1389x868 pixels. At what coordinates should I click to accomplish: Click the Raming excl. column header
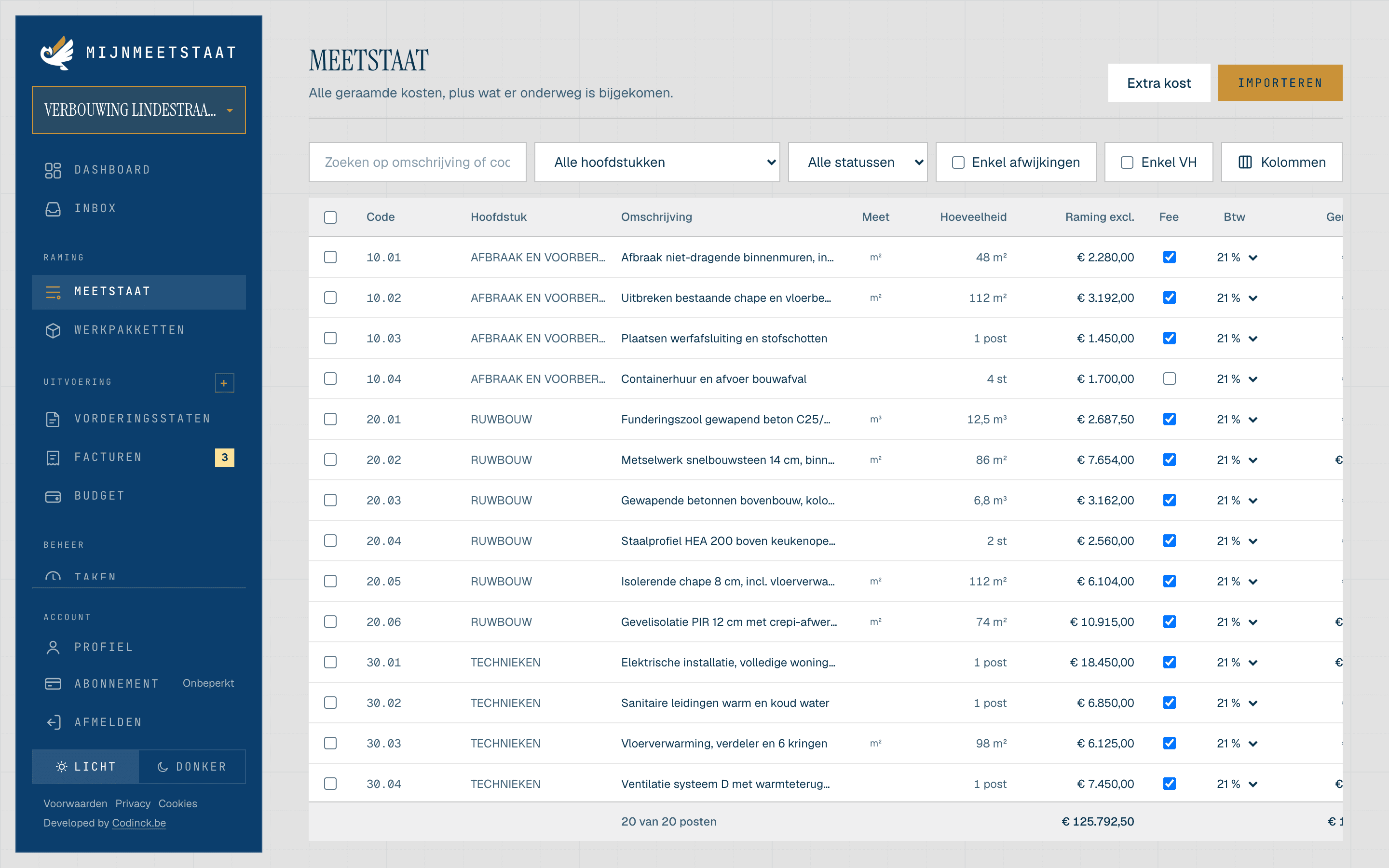[1099, 217]
